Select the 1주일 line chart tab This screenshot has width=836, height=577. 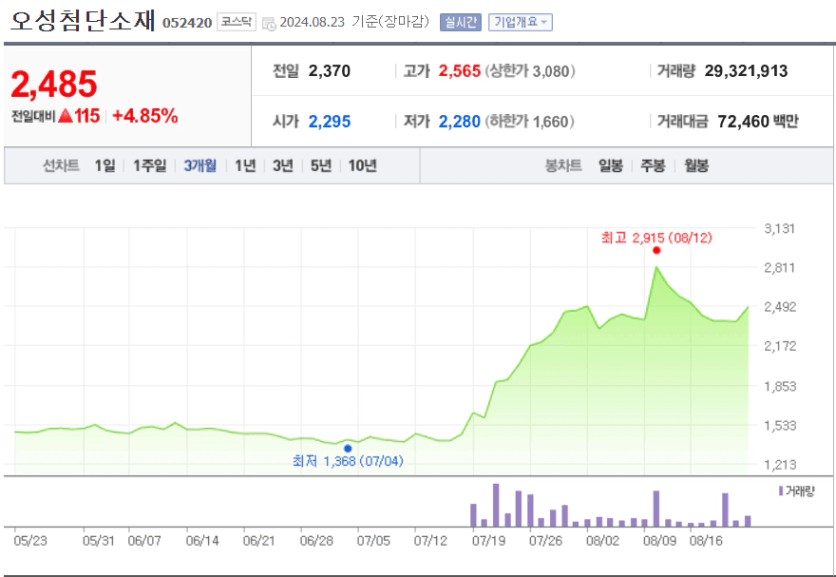tap(150, 166)
